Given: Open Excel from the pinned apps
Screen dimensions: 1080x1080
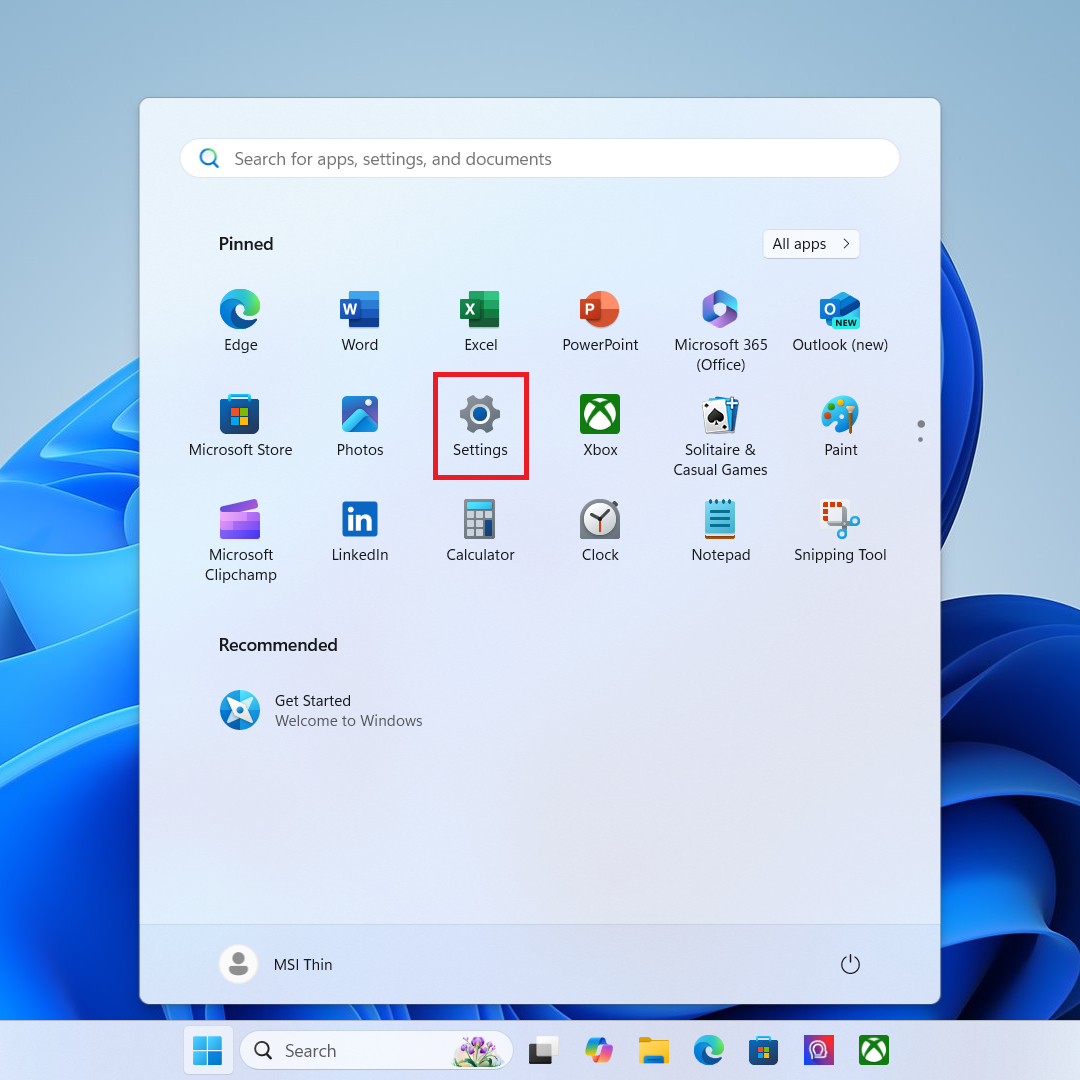Looking at the screenshot, I should 480,321.
